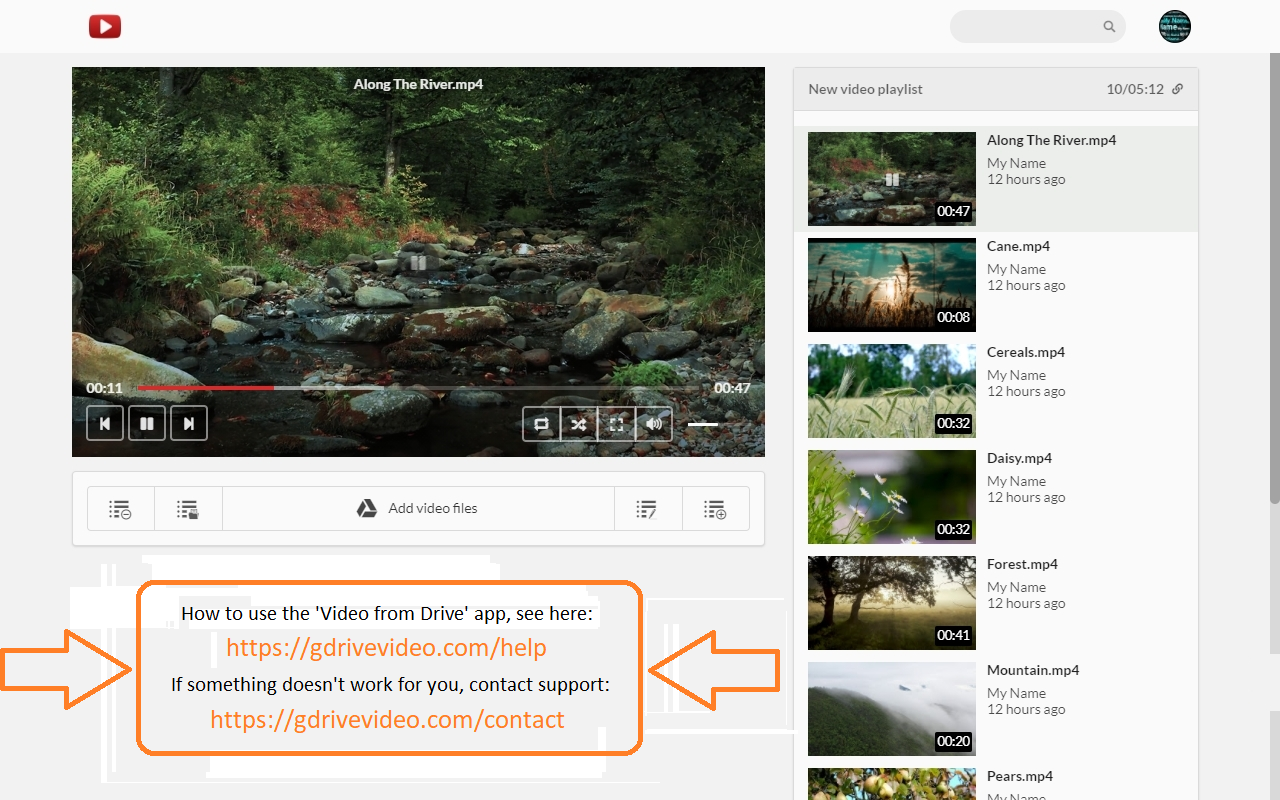Play the Mountain.mp4 thumbnail

892,709
